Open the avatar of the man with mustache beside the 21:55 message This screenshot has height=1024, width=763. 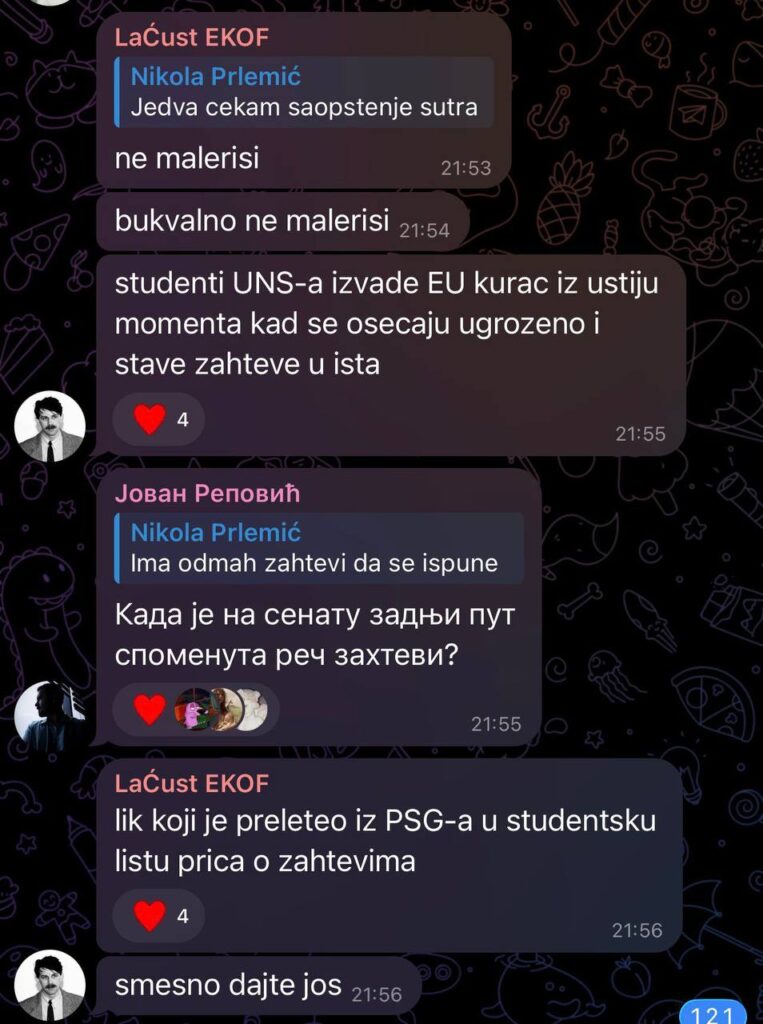click(50, 426)
